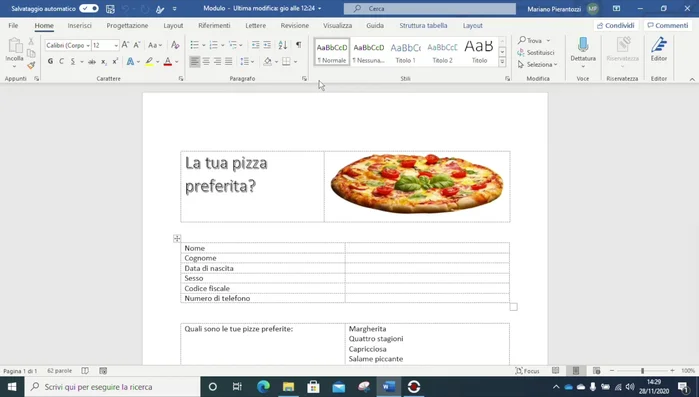Click the Commenti button

click(x=668, y=25)
